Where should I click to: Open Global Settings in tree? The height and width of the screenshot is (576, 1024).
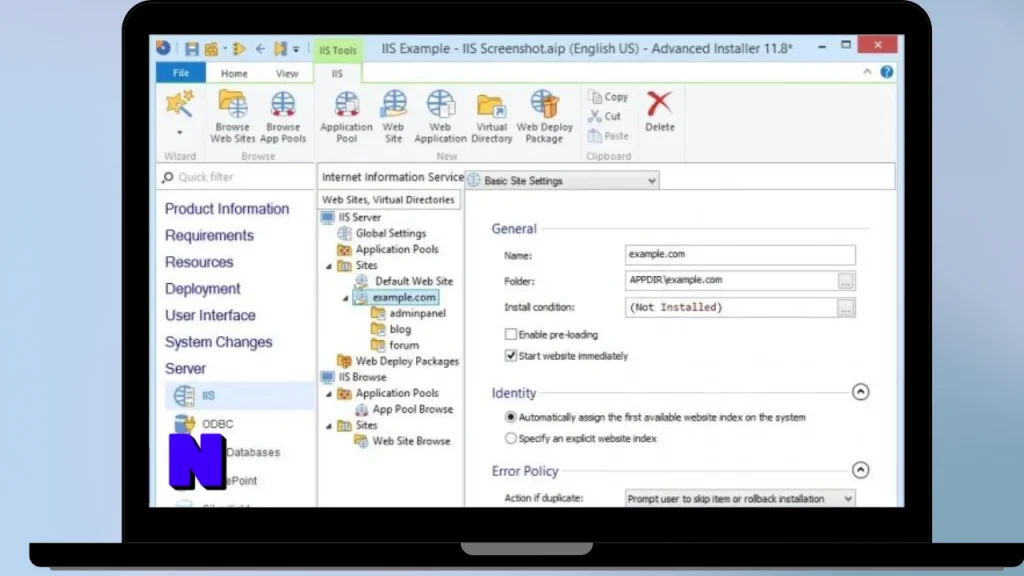point(390,233)
